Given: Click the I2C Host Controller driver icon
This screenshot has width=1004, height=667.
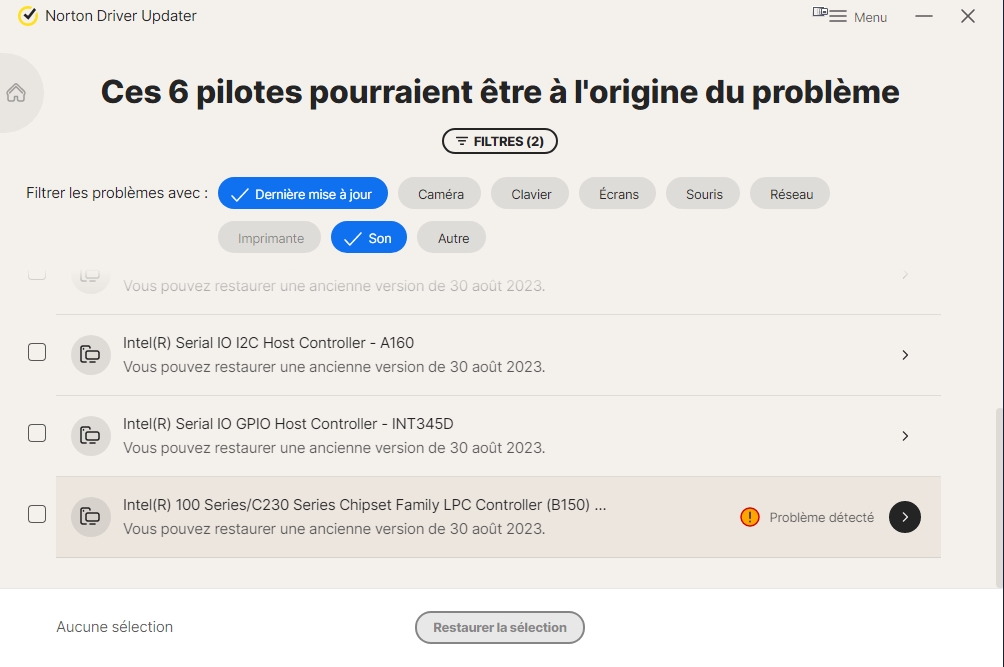Looking at the screenshot, I should tap(91, 354).
